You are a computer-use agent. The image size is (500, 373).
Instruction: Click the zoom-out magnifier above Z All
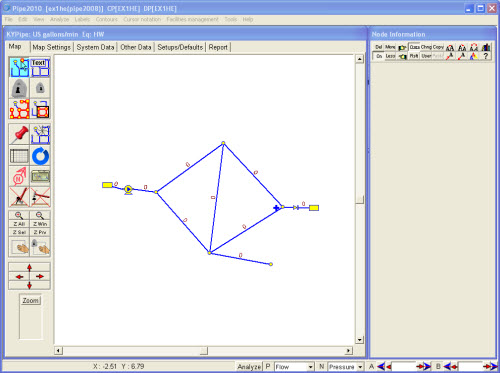point(19,215)
